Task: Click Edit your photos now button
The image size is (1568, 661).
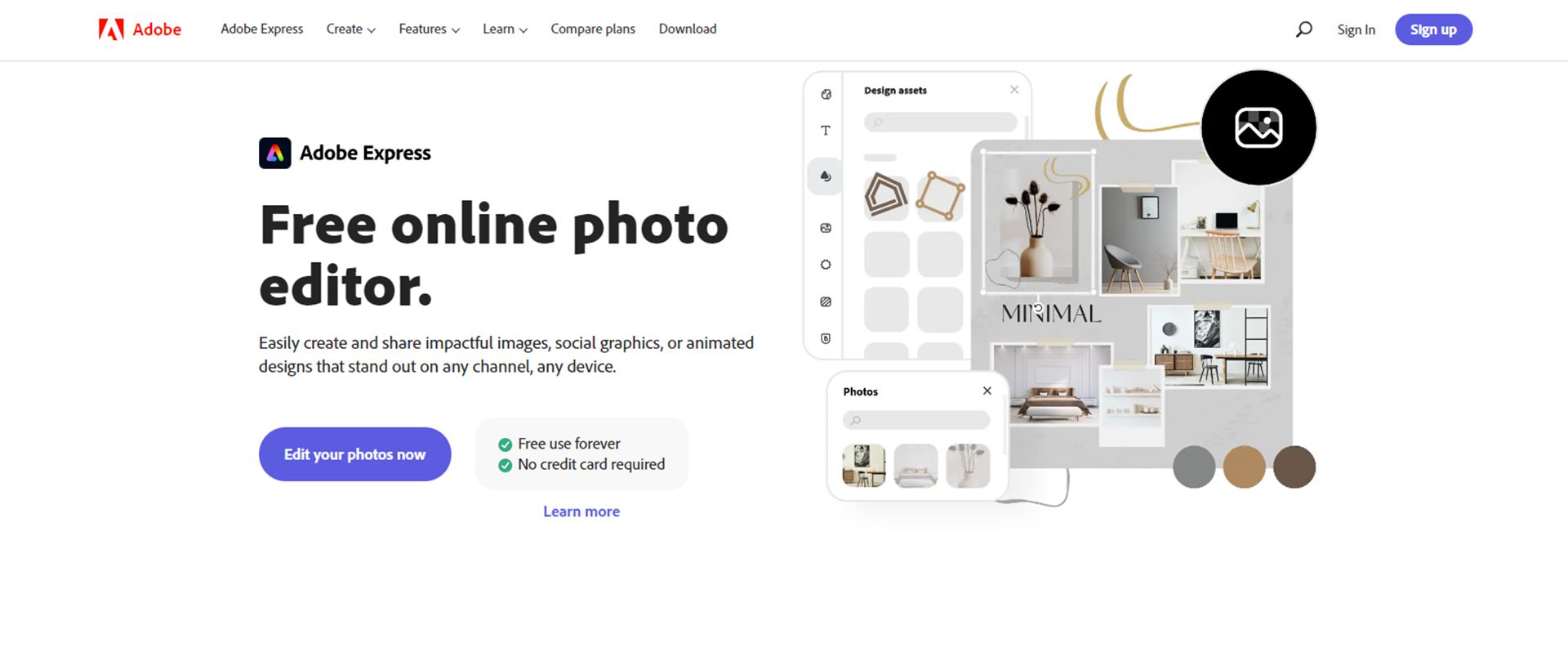Action: (354, 454)
